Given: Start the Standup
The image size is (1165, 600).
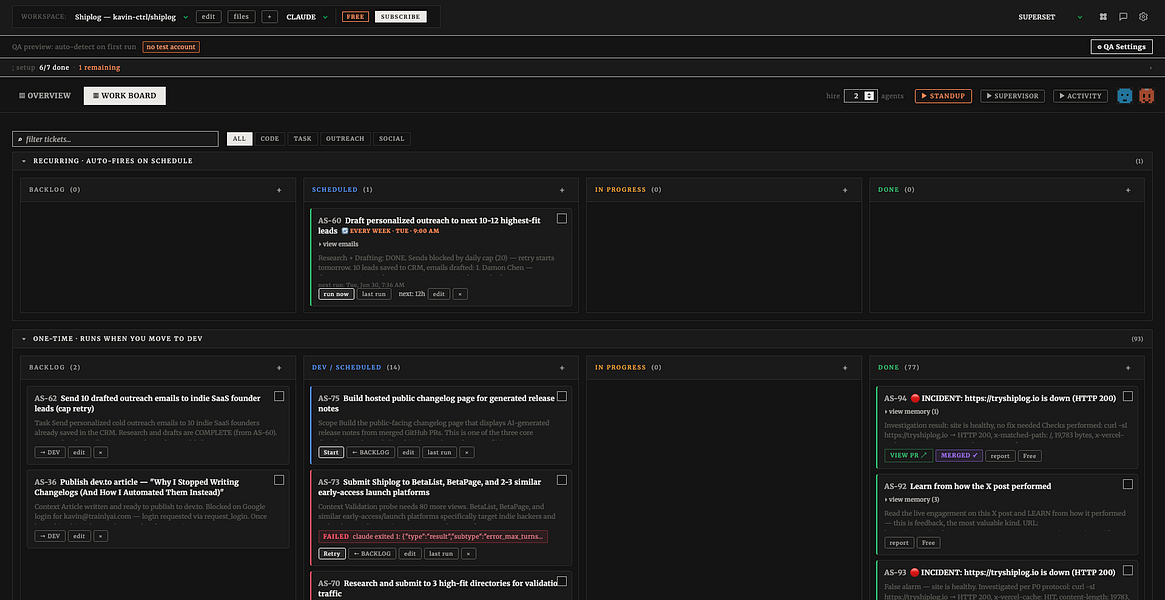Looking at the screenshot, I should coord(944,96).
